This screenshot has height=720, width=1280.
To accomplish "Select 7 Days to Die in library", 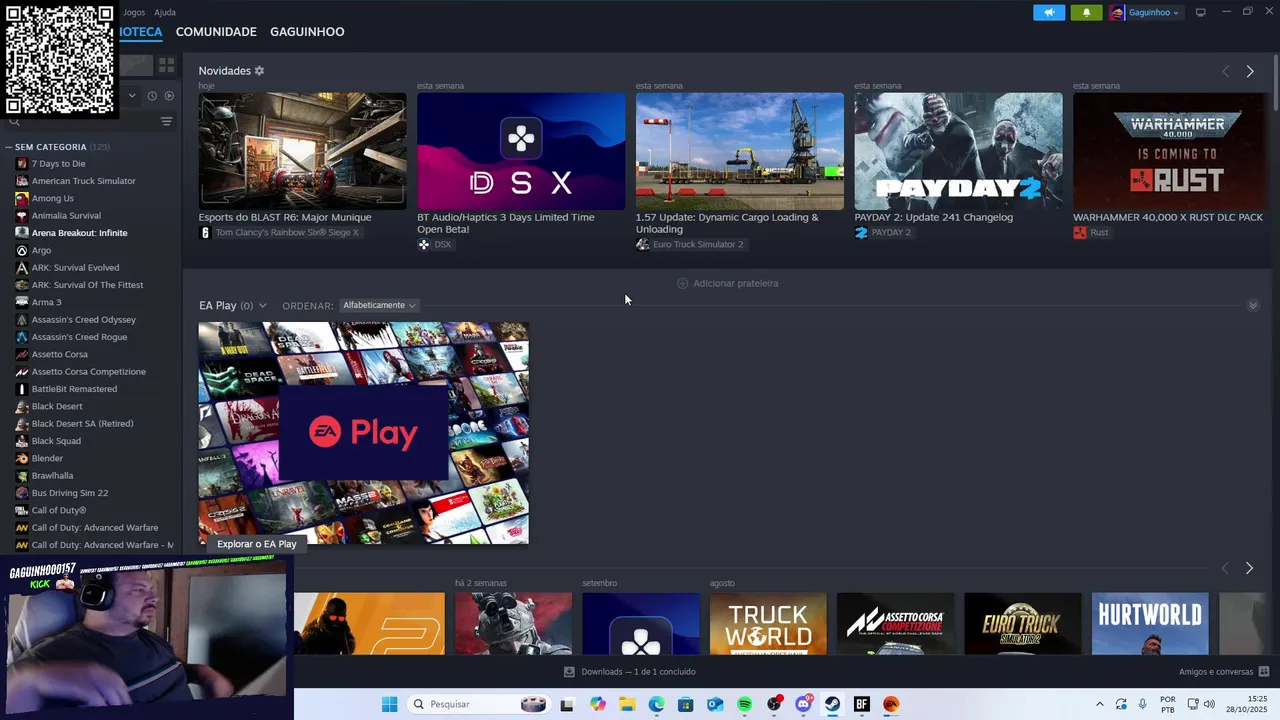I will (58, 164).
